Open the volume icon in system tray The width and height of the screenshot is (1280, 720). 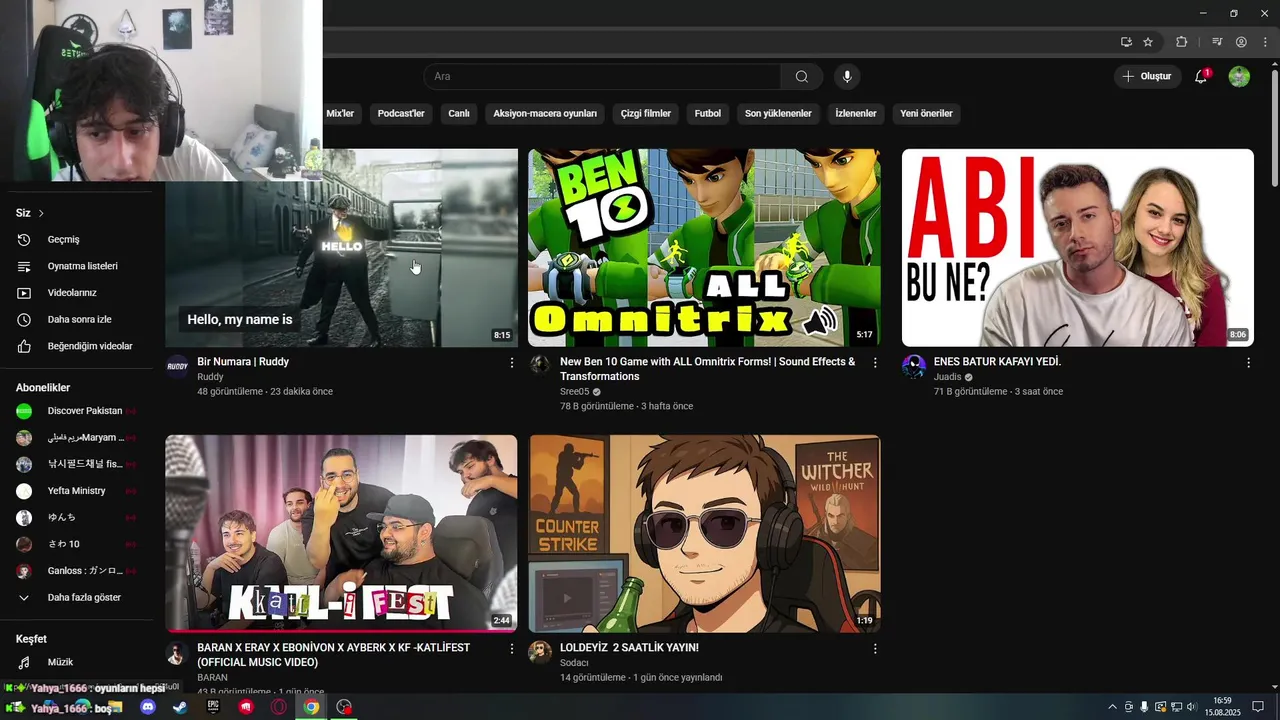tap(1192, 707)
